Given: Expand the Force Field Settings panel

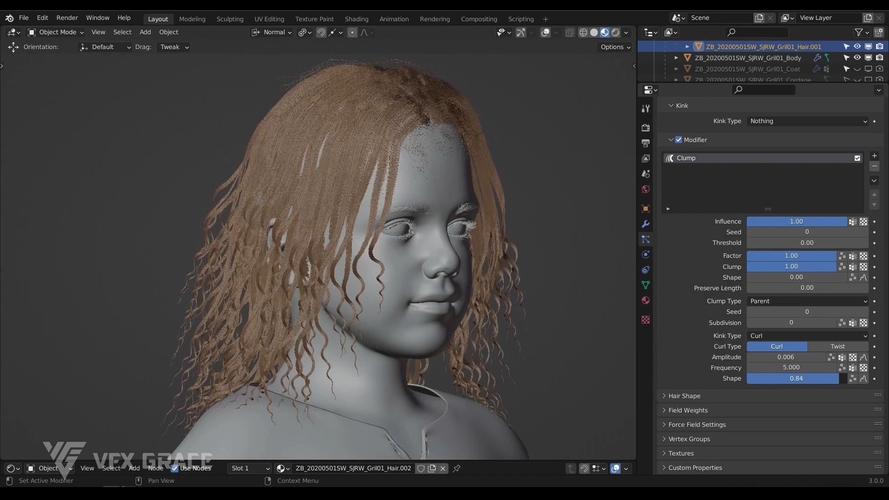Looking at the screenshot, I should (x=696, y=424).
